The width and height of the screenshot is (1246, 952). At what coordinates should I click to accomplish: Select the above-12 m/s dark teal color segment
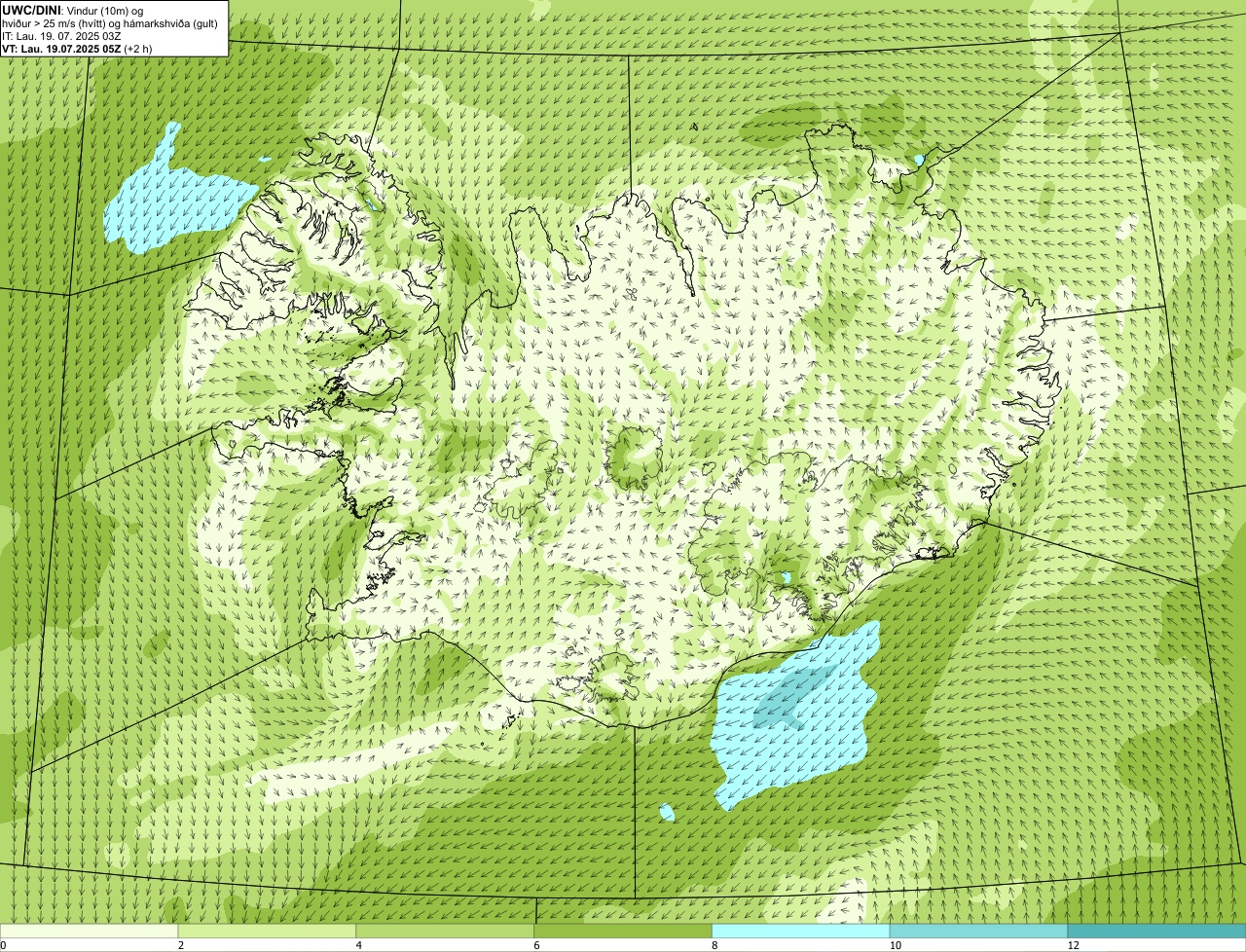(x=1156, y=932)
